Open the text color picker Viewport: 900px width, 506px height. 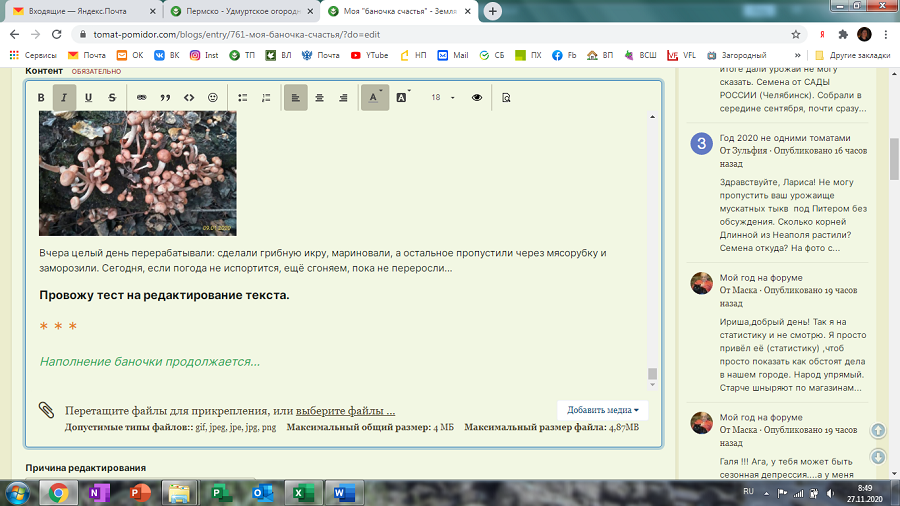click(x=375, y=98)
